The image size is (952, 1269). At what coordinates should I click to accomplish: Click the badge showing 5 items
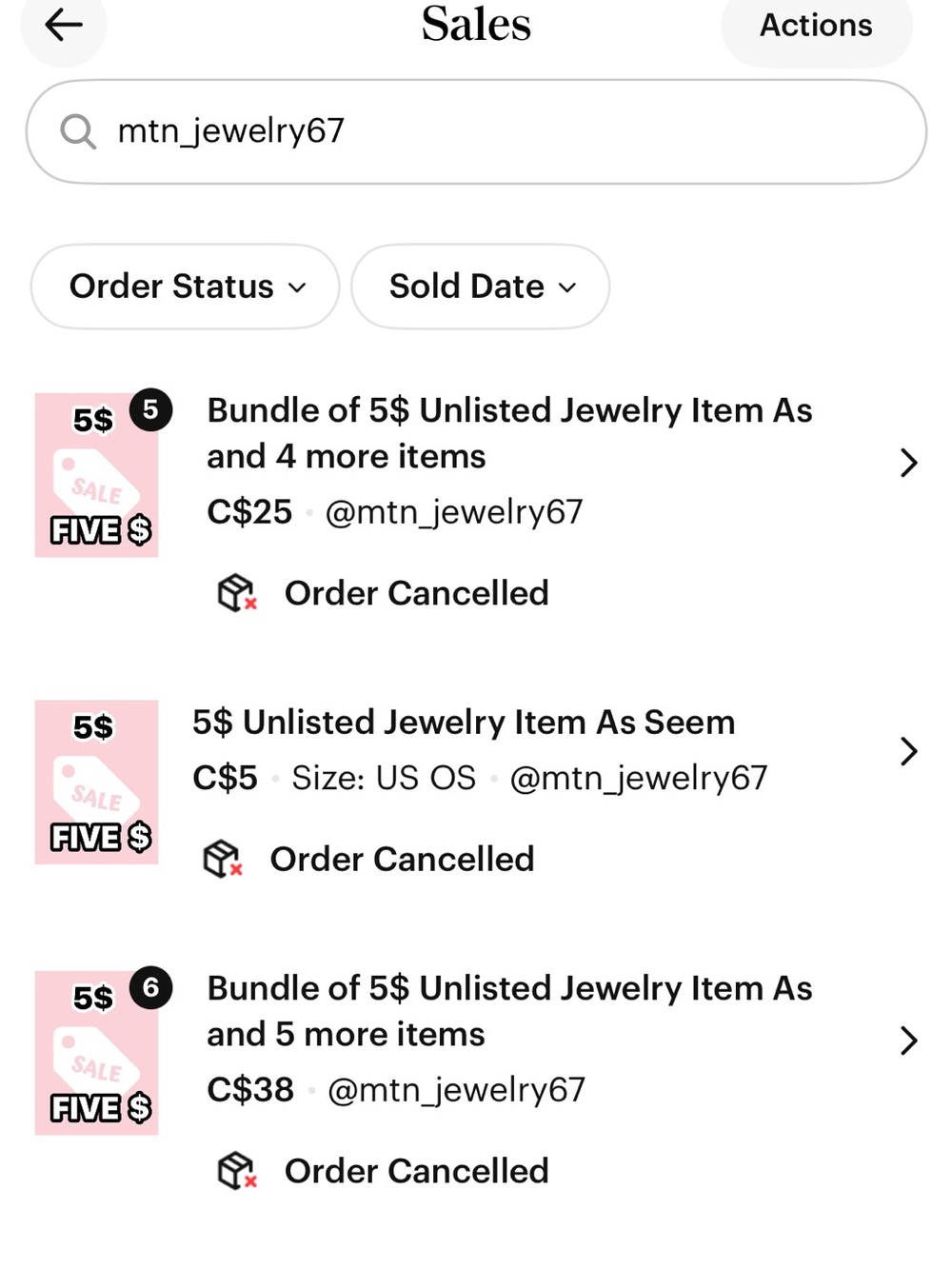click(x=150, y=410)
